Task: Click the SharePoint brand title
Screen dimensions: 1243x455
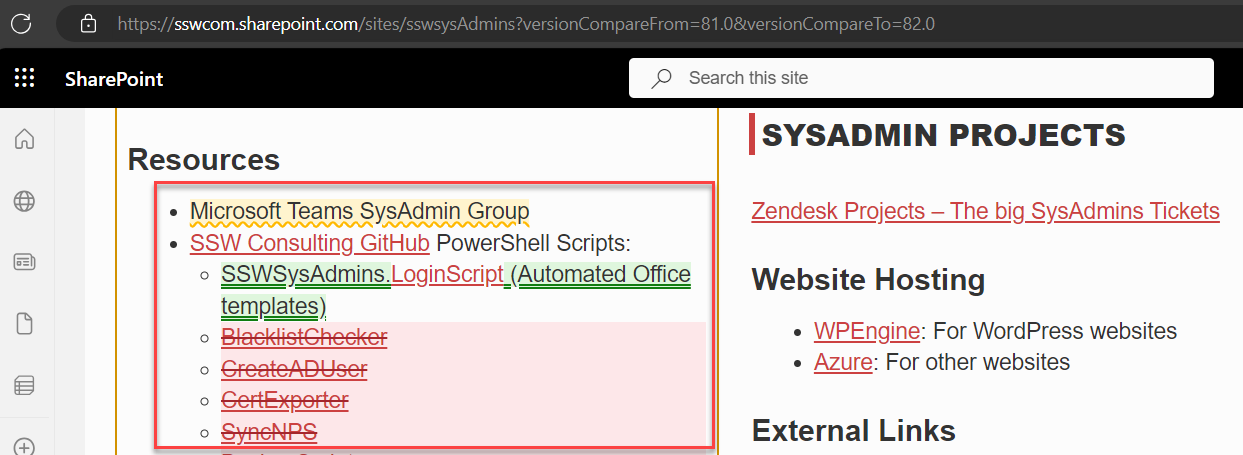Action: point(114,79)
